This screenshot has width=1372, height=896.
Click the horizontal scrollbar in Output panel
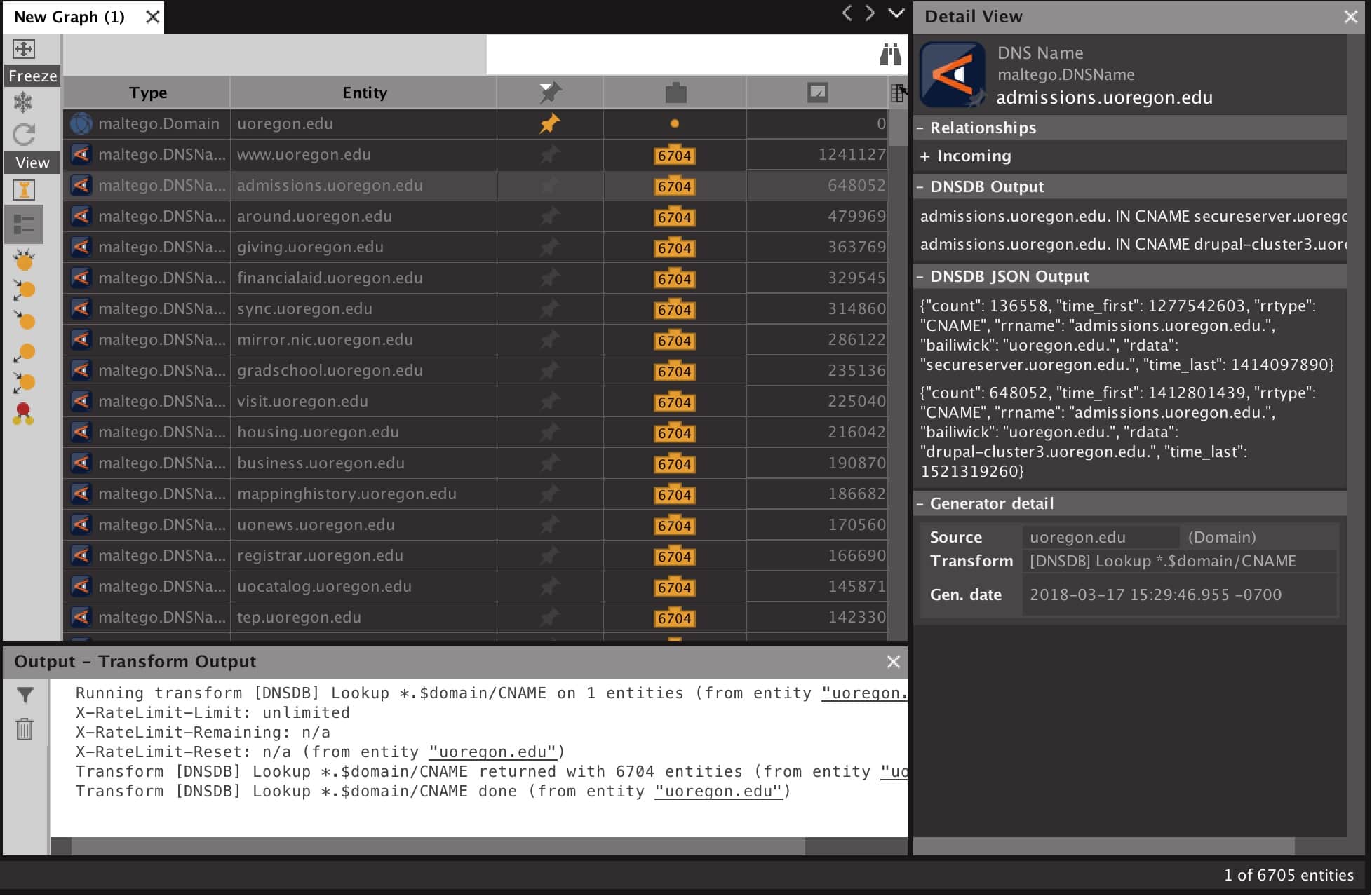point(438,847)
